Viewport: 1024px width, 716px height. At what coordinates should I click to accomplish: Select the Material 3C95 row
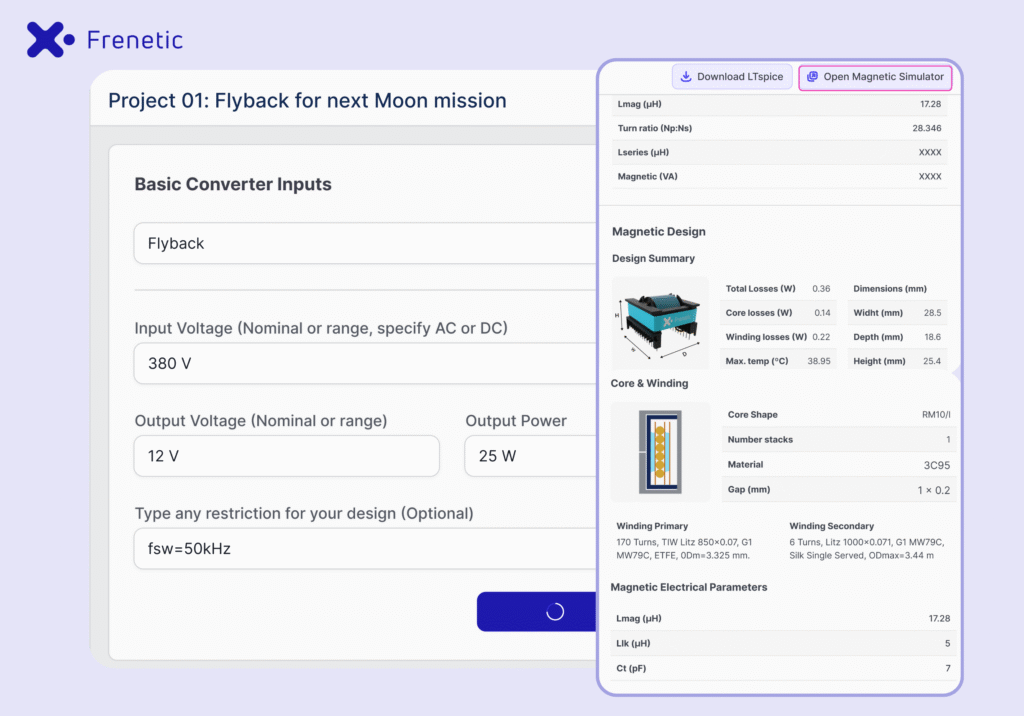click(x=839, y=464)
